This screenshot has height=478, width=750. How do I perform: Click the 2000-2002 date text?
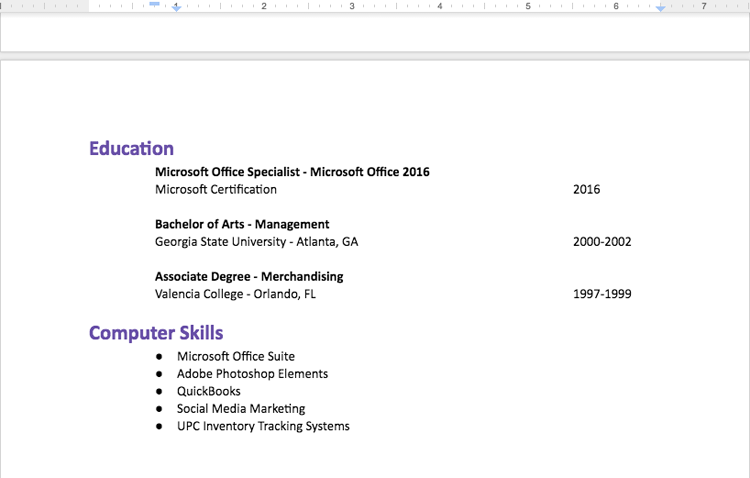(602, 242)
